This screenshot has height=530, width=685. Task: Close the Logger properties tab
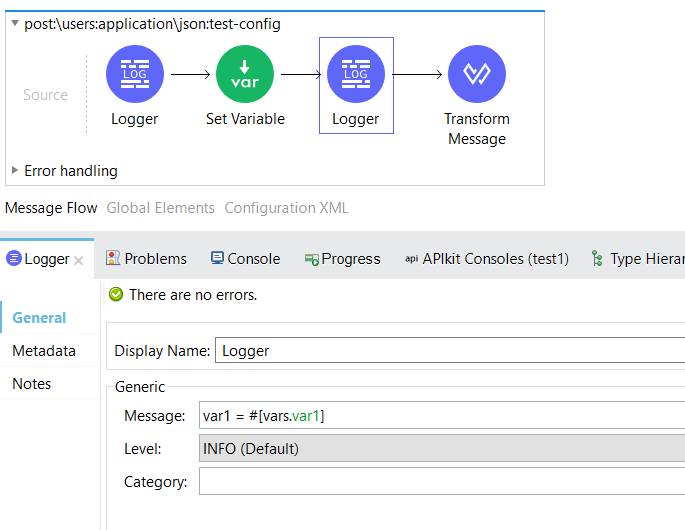click(x=79, y=261)
